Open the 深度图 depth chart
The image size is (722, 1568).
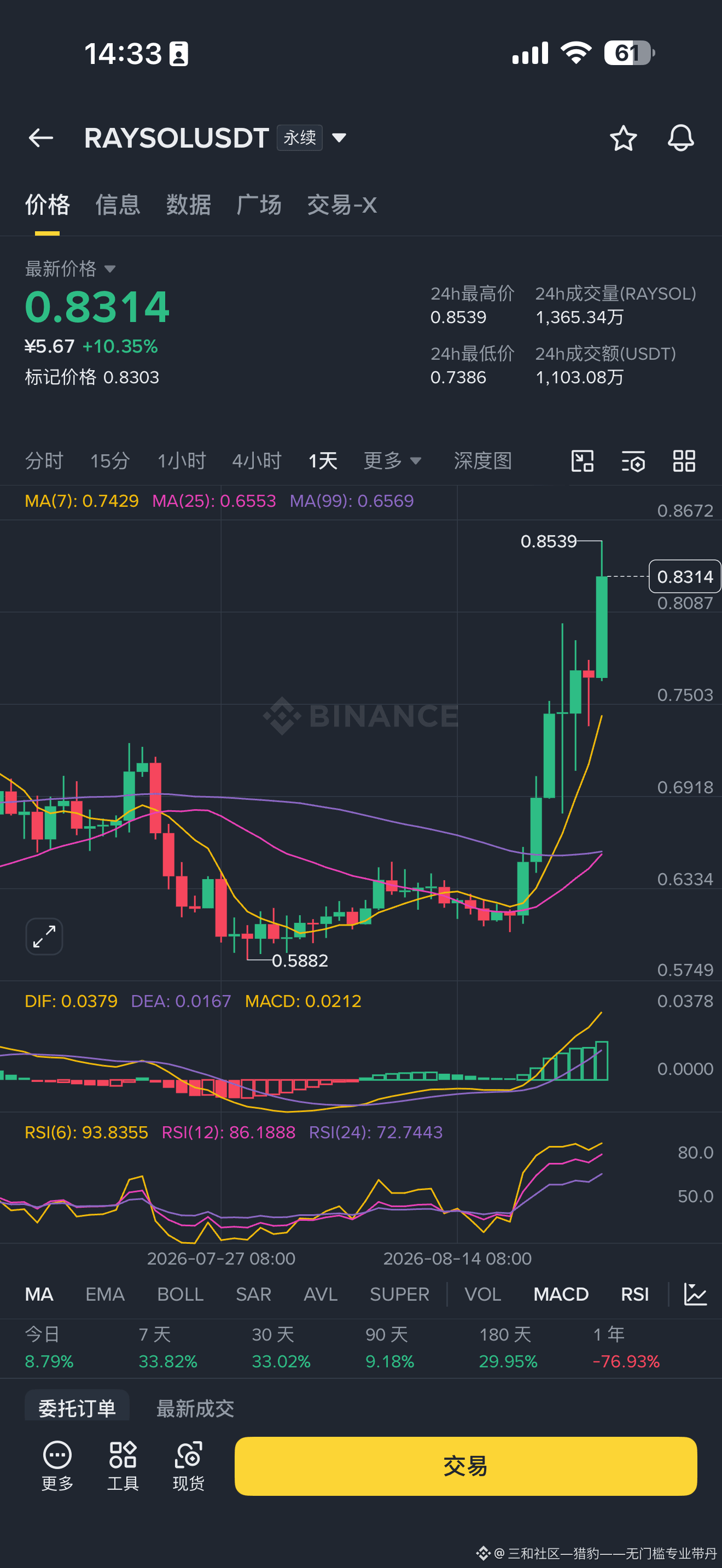pyautogui.click(x=483, y=461)
